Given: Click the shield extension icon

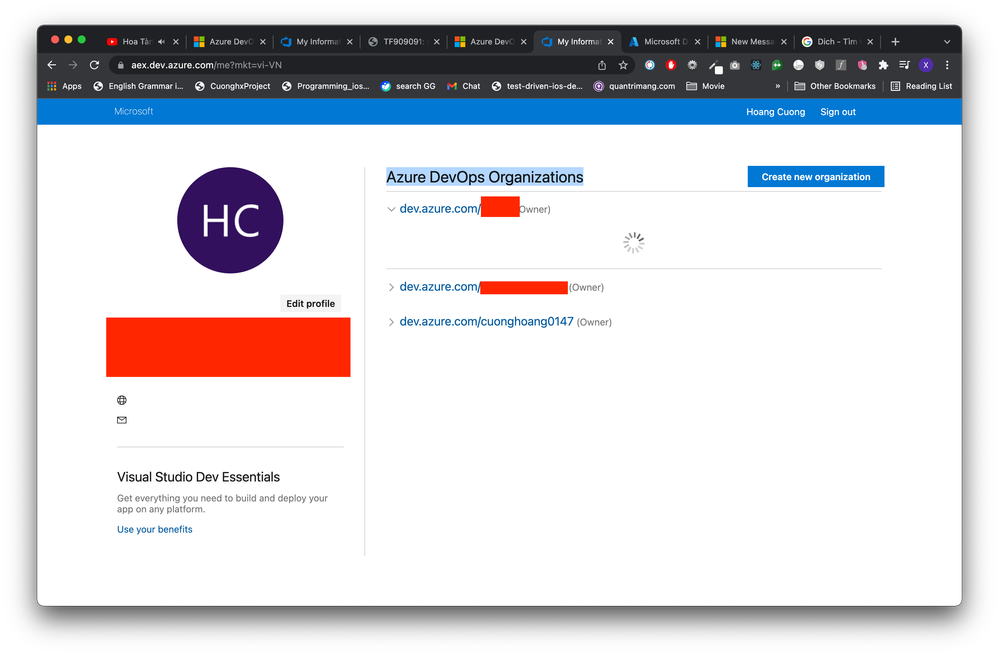Looking at the screenshot, I should point(819,65).
